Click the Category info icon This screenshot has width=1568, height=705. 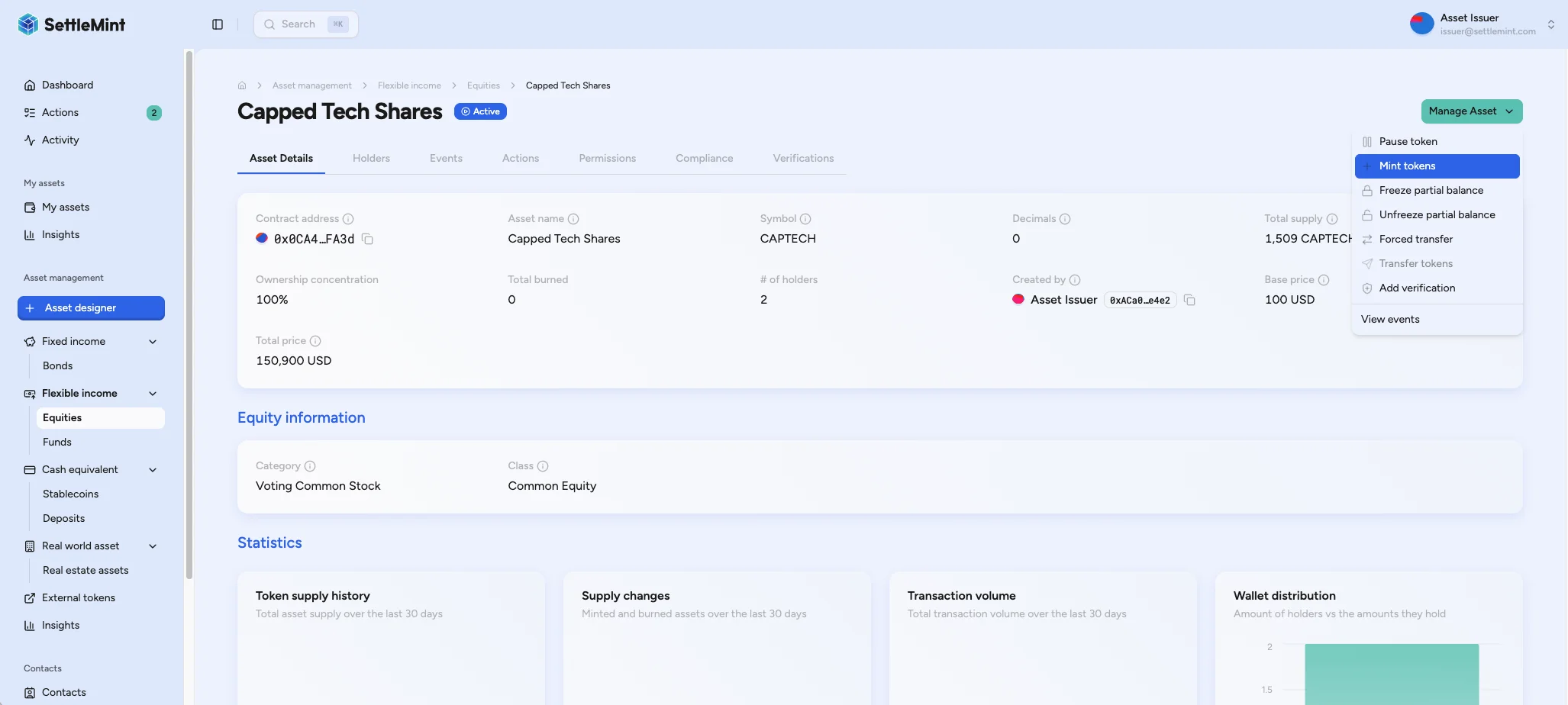310,466
